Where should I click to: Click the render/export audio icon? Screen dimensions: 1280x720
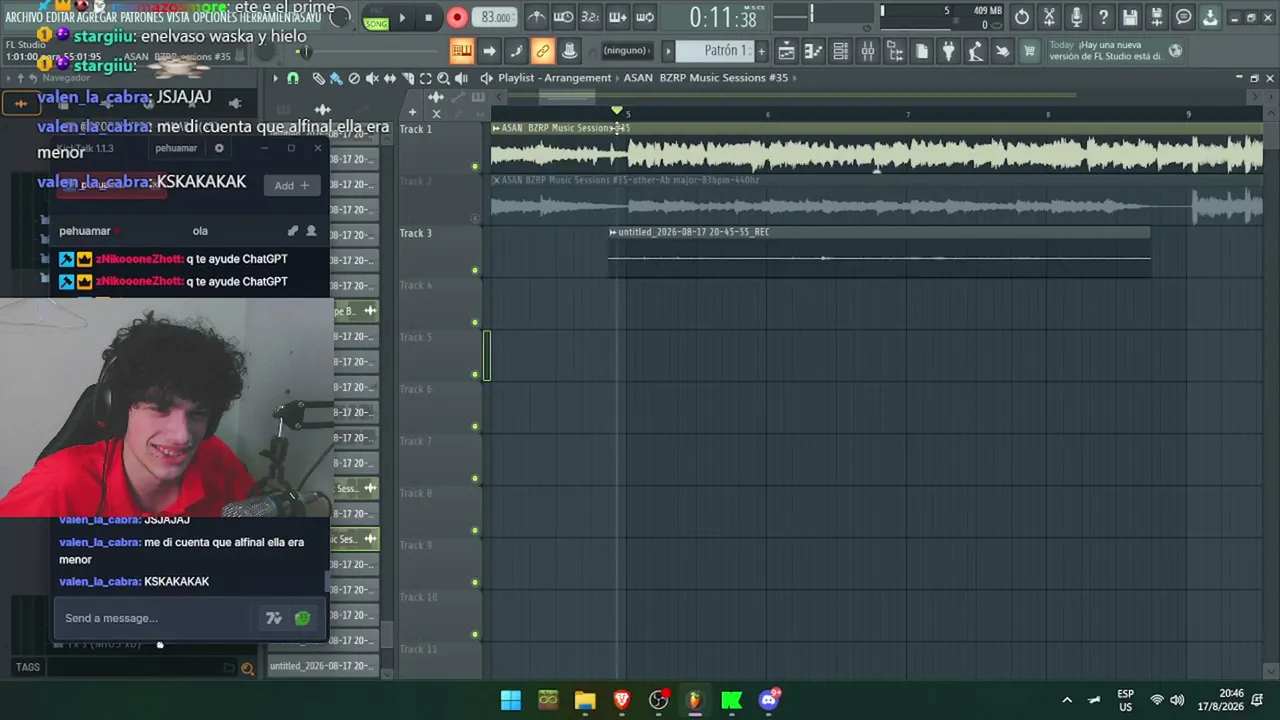1157,17
